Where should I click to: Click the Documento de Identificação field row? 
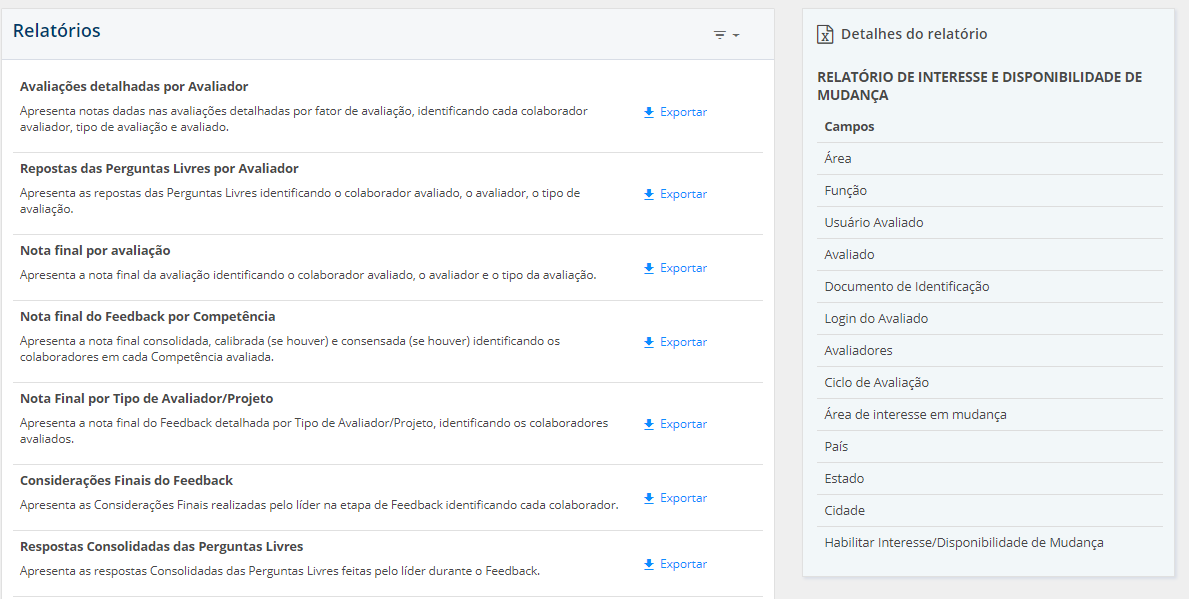pos(906,287)
